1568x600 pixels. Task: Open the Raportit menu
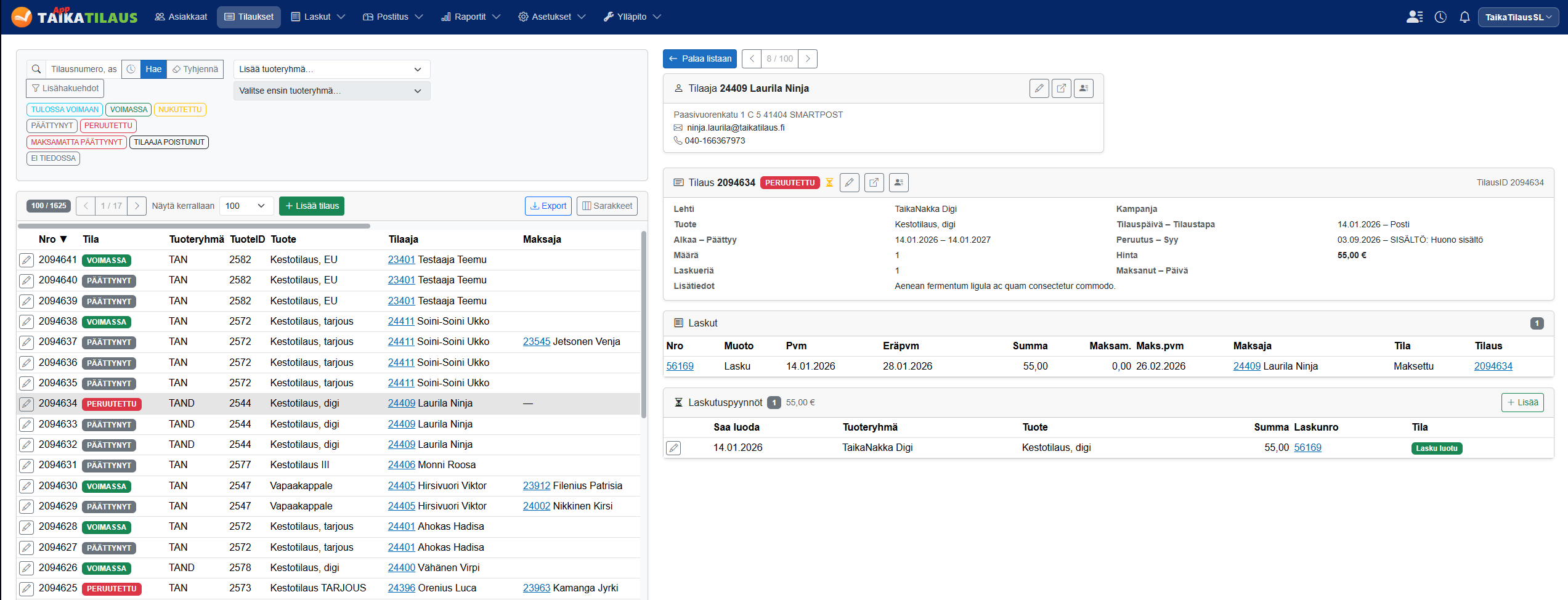pos(471,17)
